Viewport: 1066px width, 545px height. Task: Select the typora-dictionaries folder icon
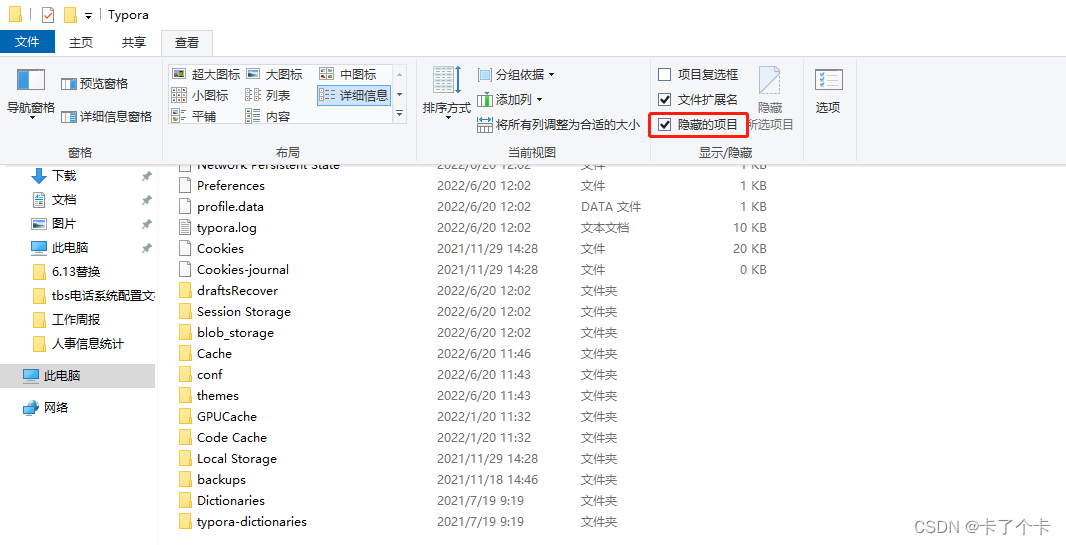tap(185, 522)
